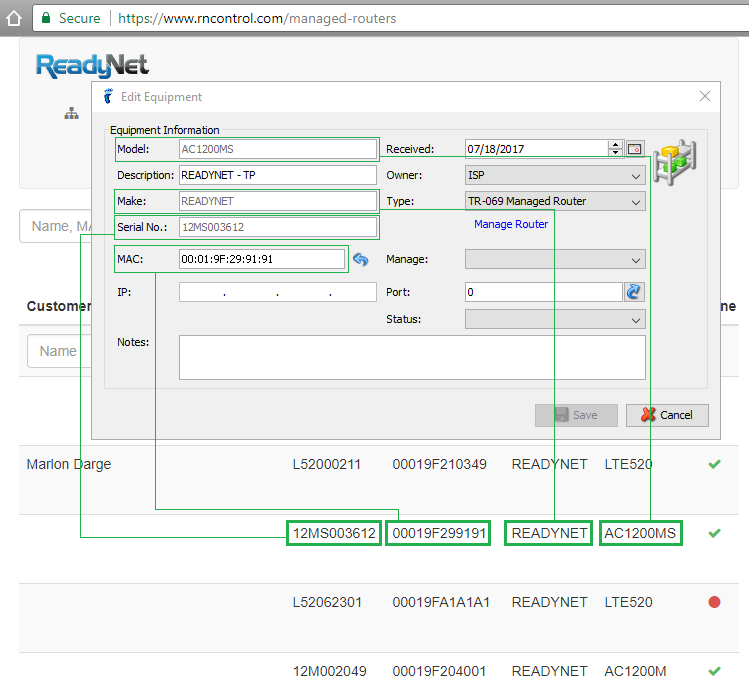Click the browser home icon
Viewport: 749px width, 689px height.
[14, 19]
